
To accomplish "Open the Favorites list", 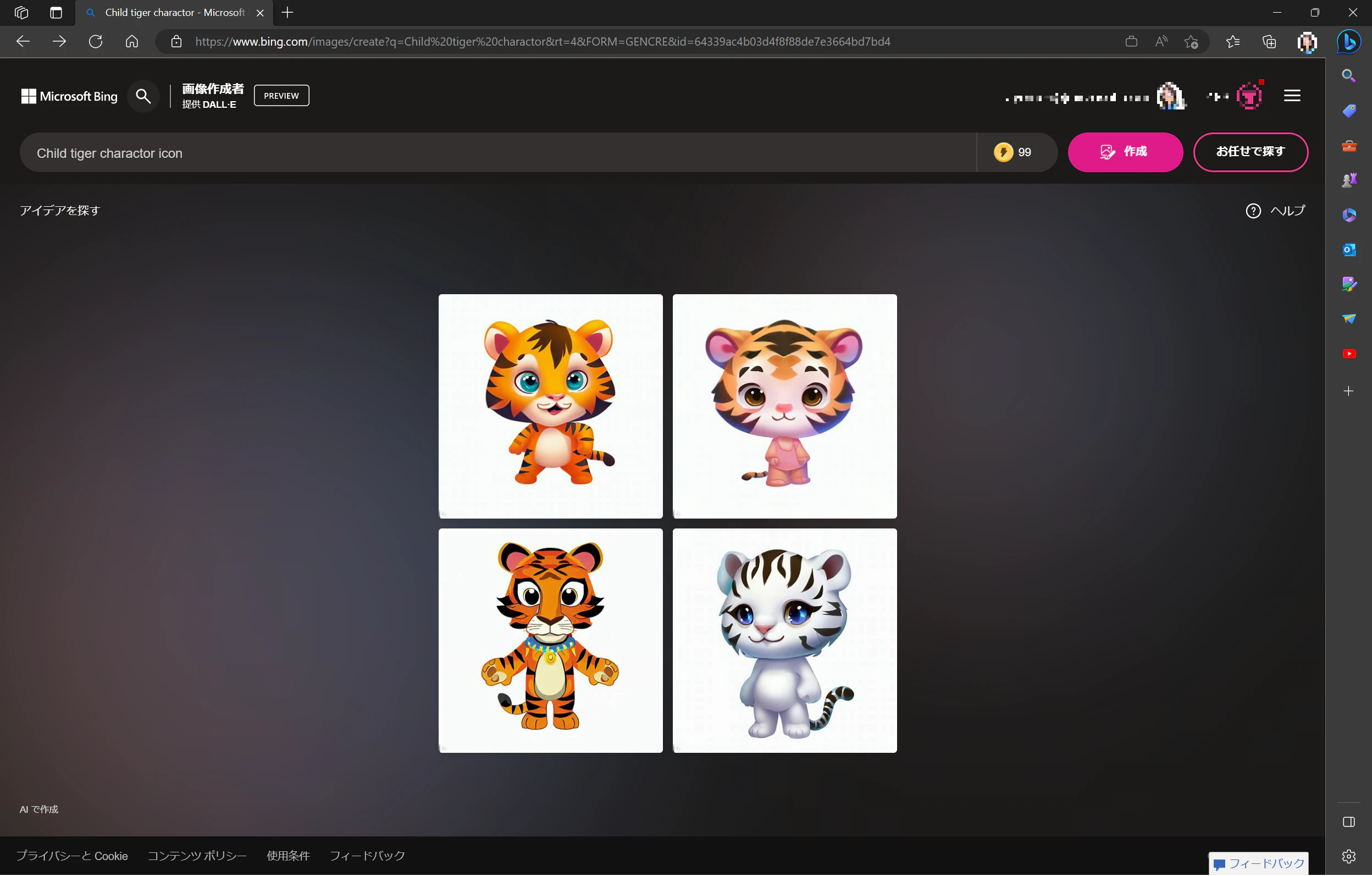I will pos(1232,42).
